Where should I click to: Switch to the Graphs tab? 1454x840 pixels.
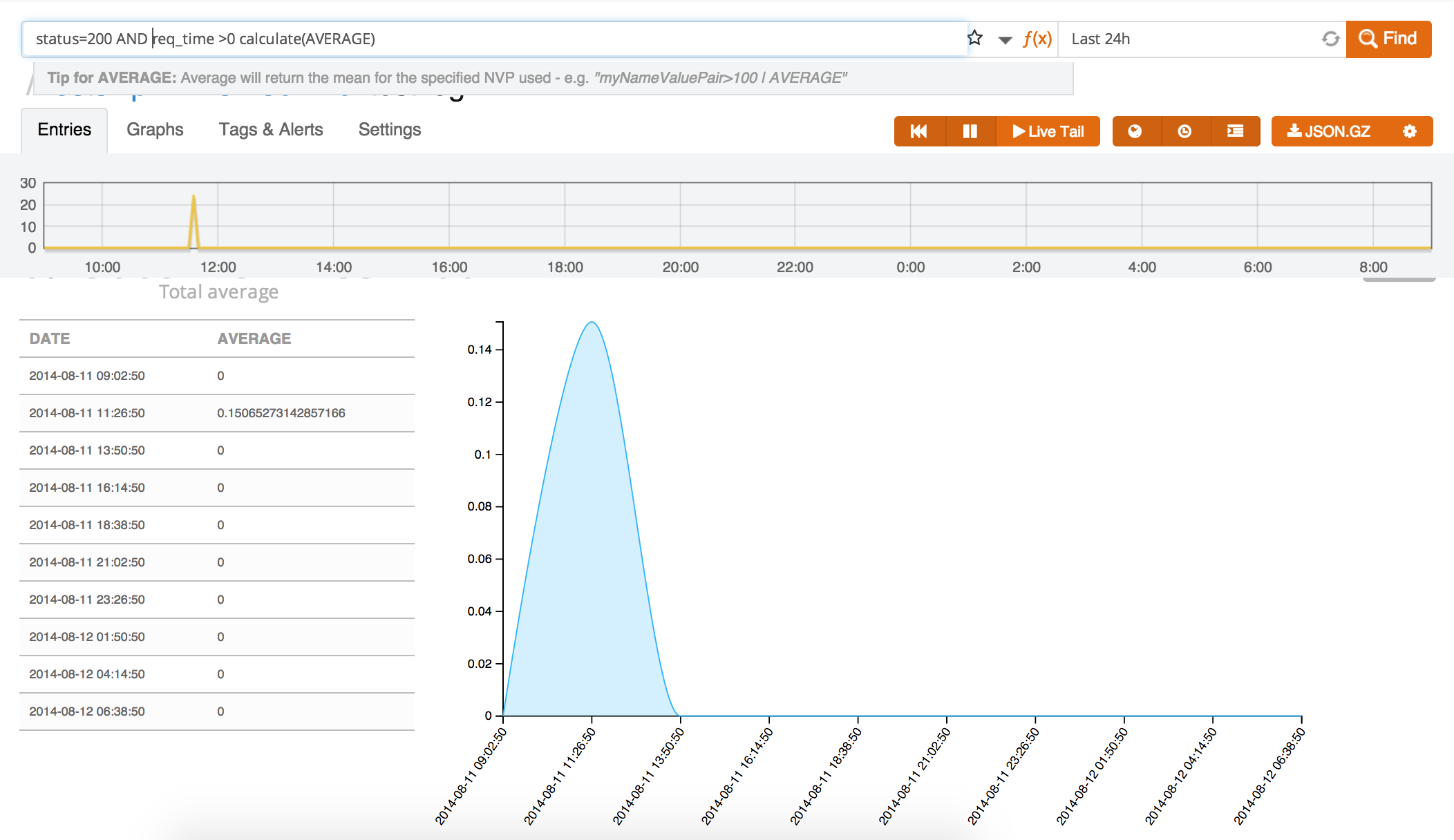tap(155, 130)
